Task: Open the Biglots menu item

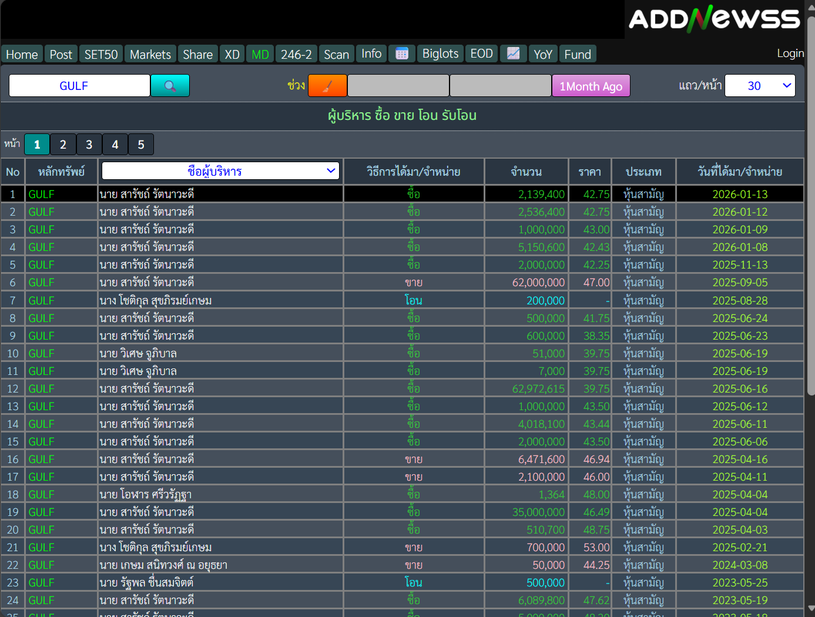Action: pos(440,54)
